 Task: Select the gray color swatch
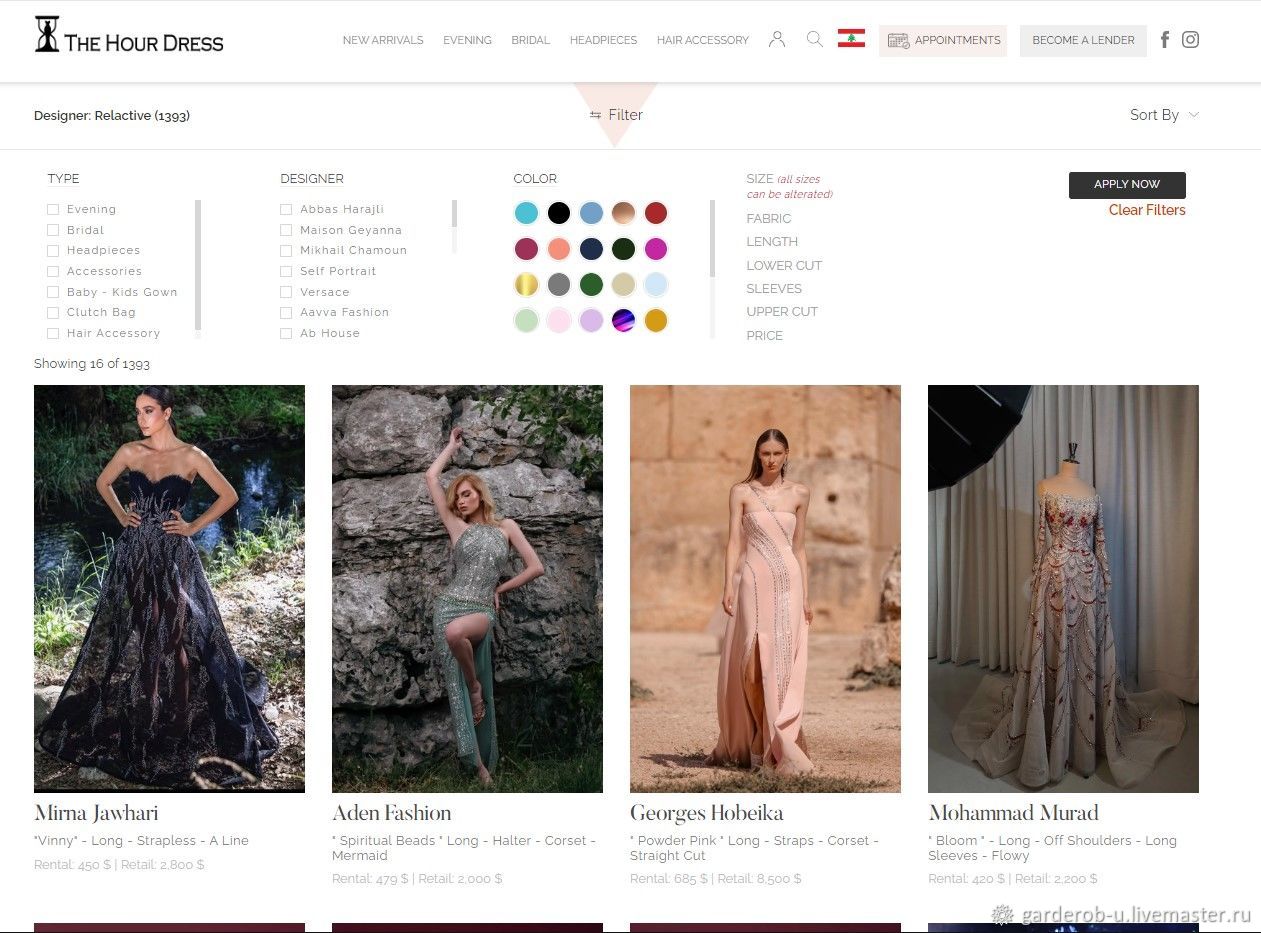tap(559, 285)
